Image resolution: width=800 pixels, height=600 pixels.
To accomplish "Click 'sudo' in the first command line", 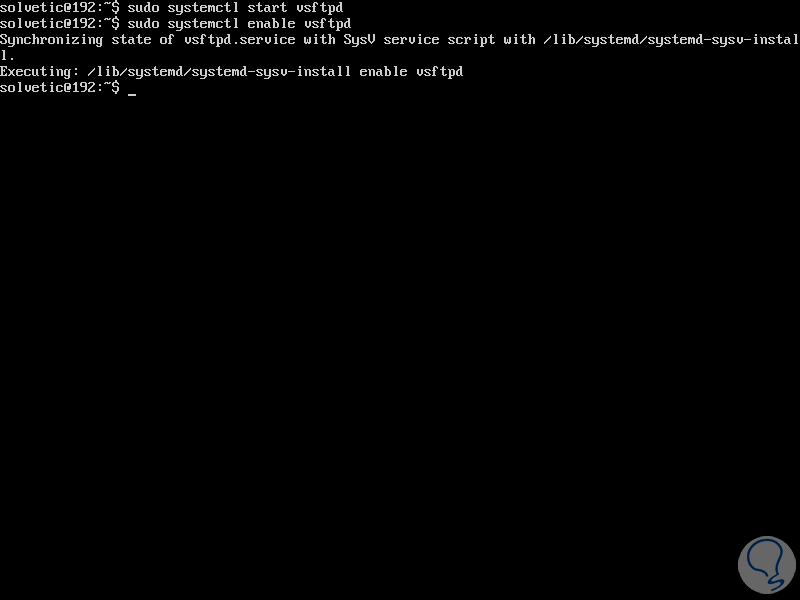I will (x=143, y=8).
